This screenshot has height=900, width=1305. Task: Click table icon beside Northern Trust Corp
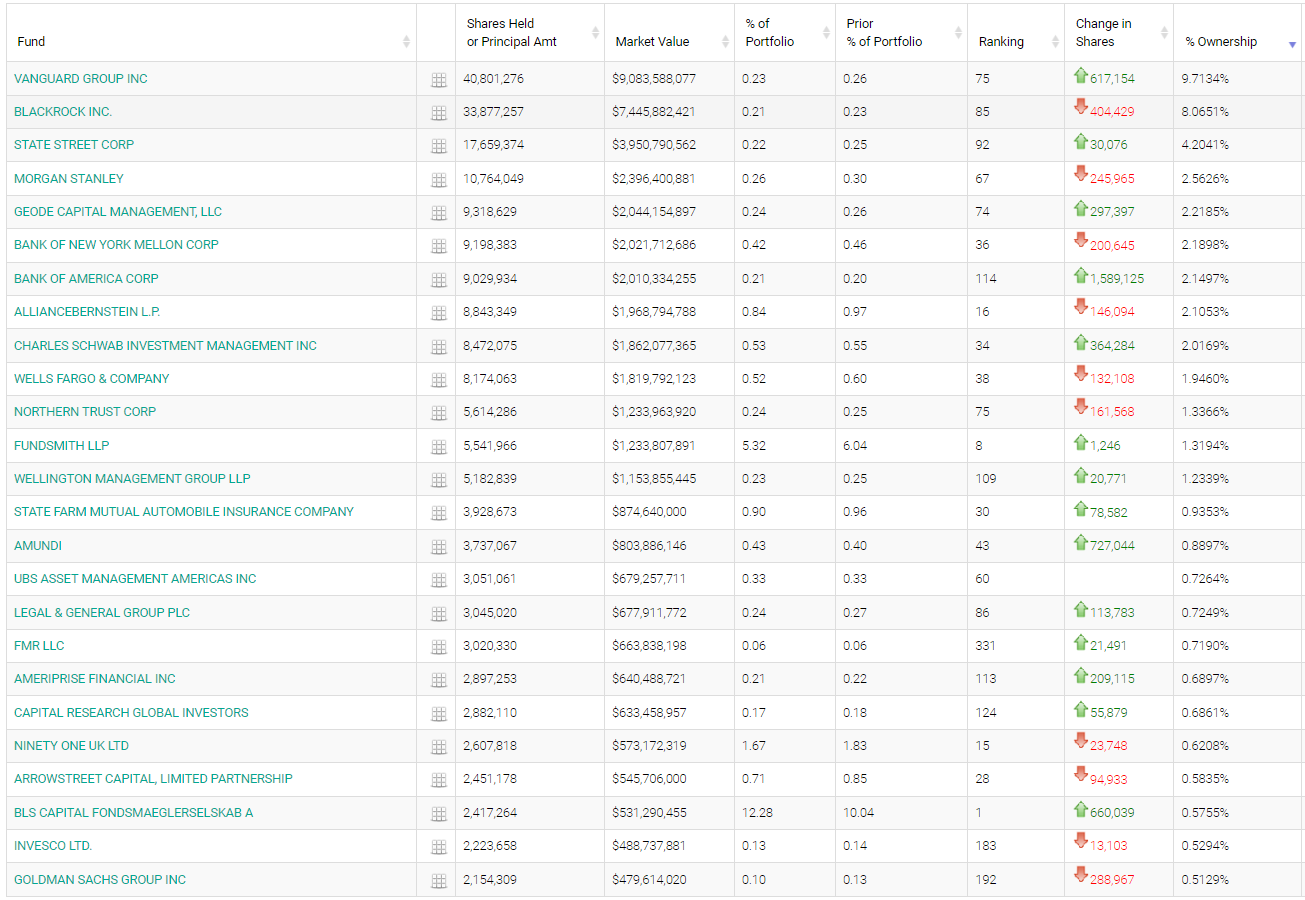(438, 413)
